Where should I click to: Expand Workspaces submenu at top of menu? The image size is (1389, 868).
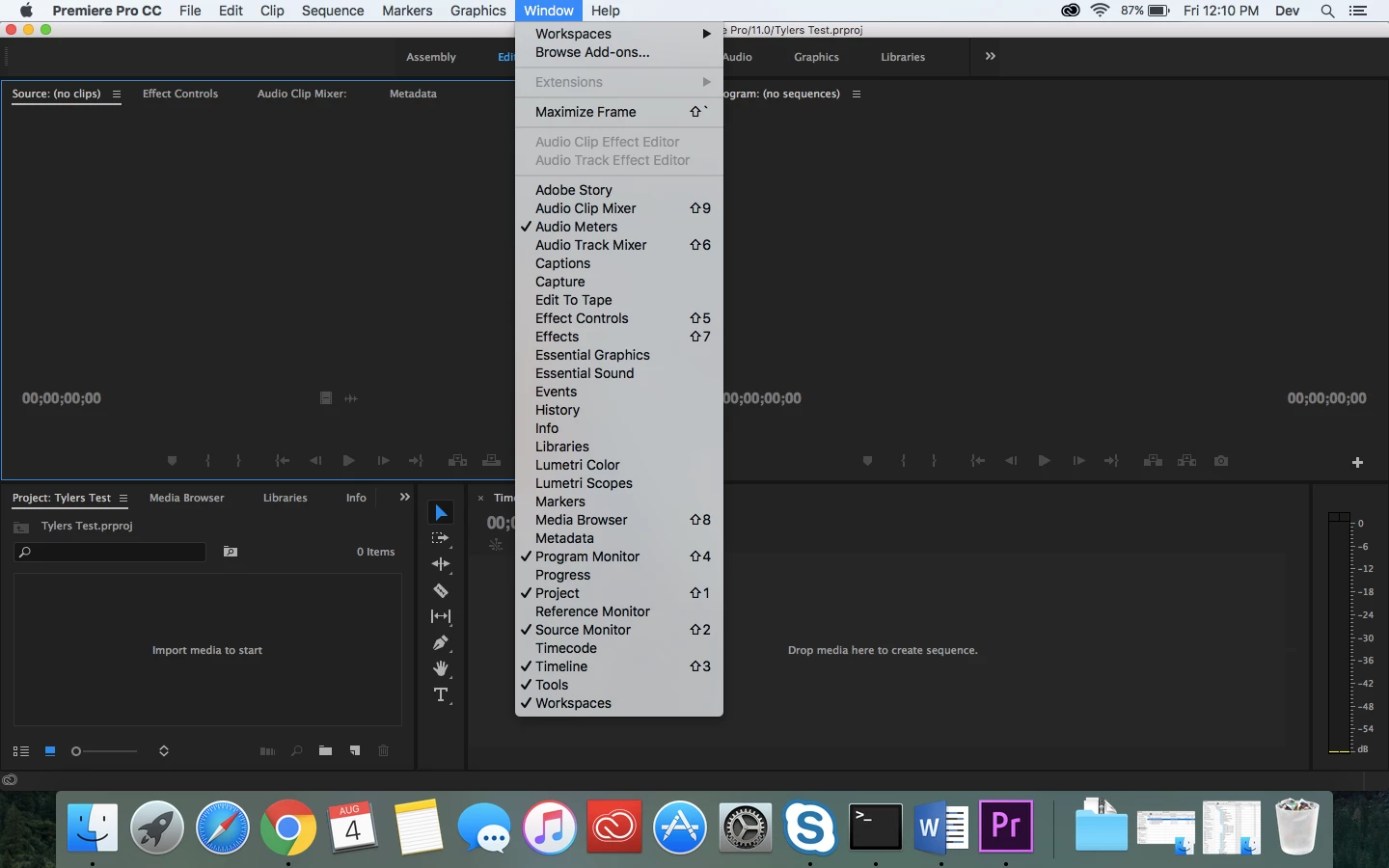(x=619, y=34)
